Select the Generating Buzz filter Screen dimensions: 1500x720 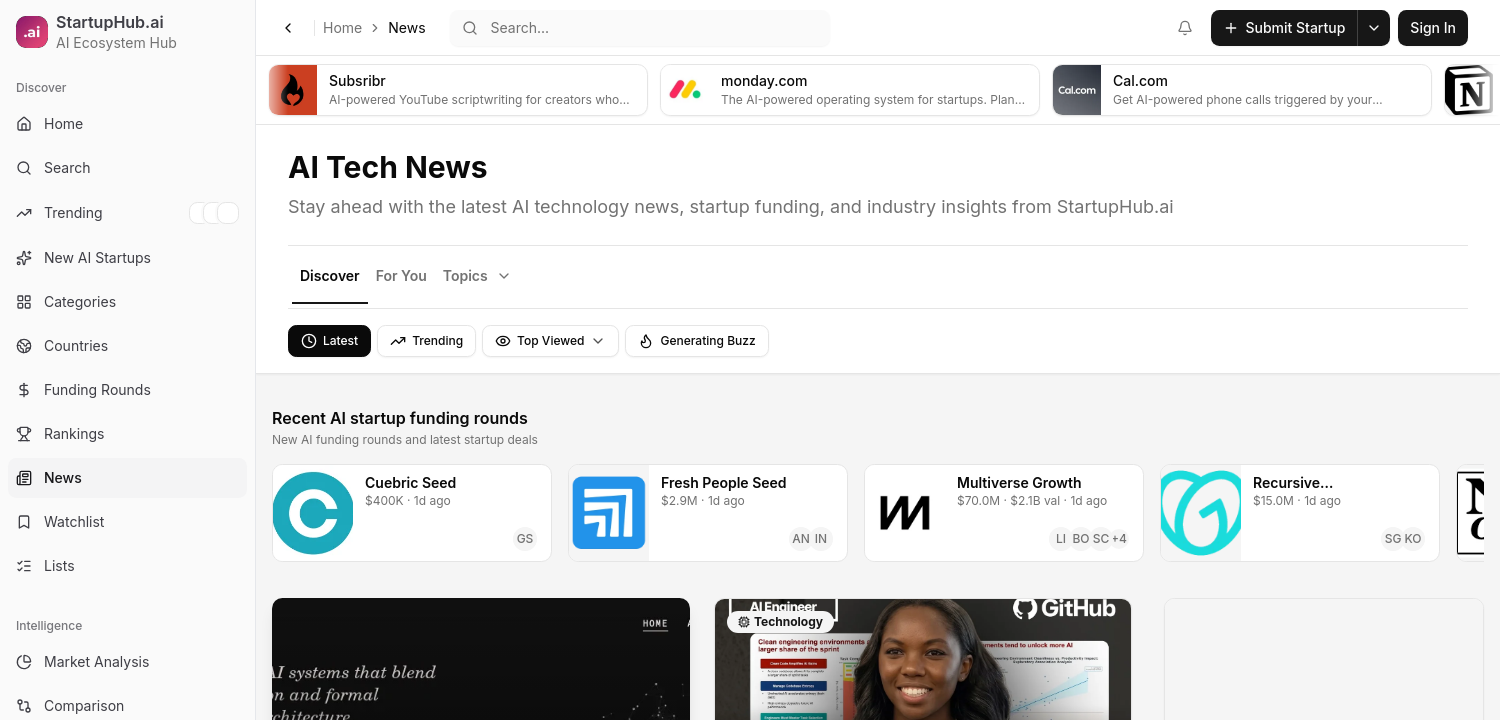pos(697,341)
